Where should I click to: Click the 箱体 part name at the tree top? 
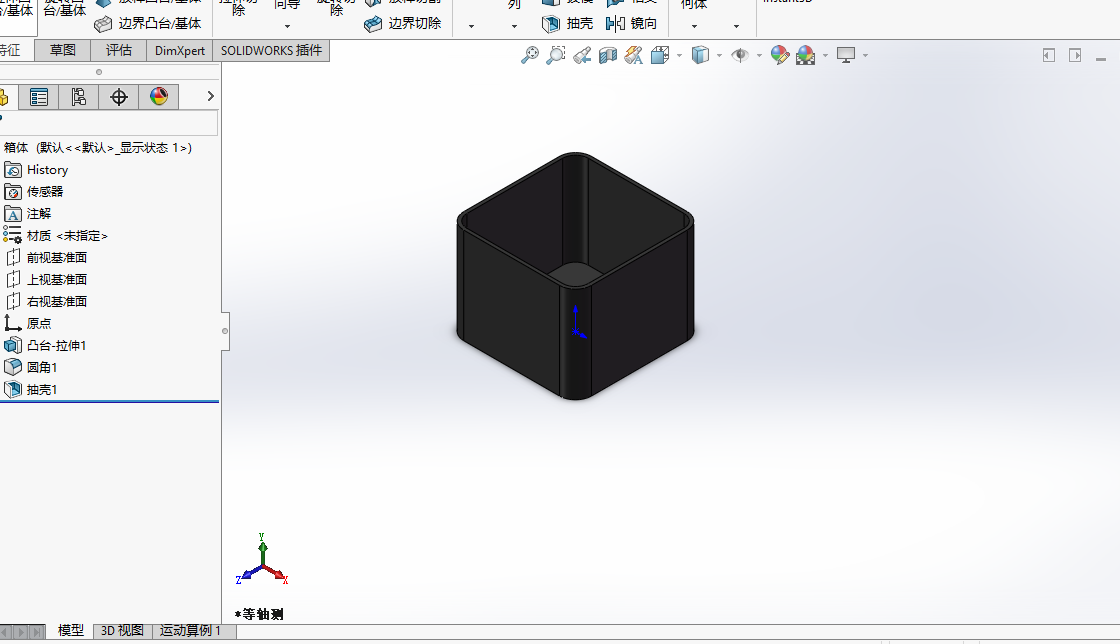16,148
